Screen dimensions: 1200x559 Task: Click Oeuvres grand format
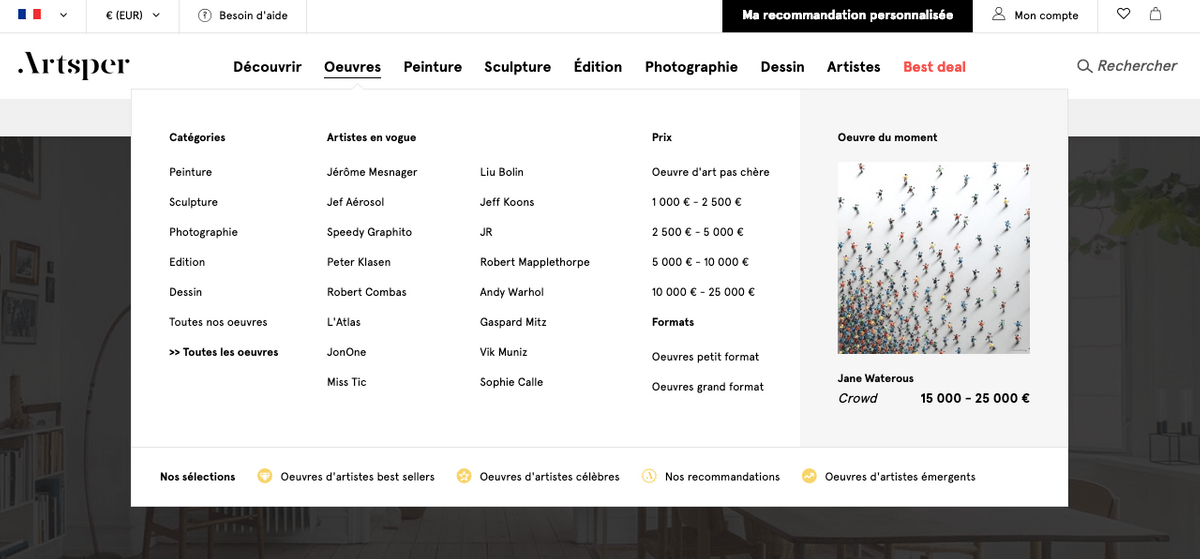708,387
